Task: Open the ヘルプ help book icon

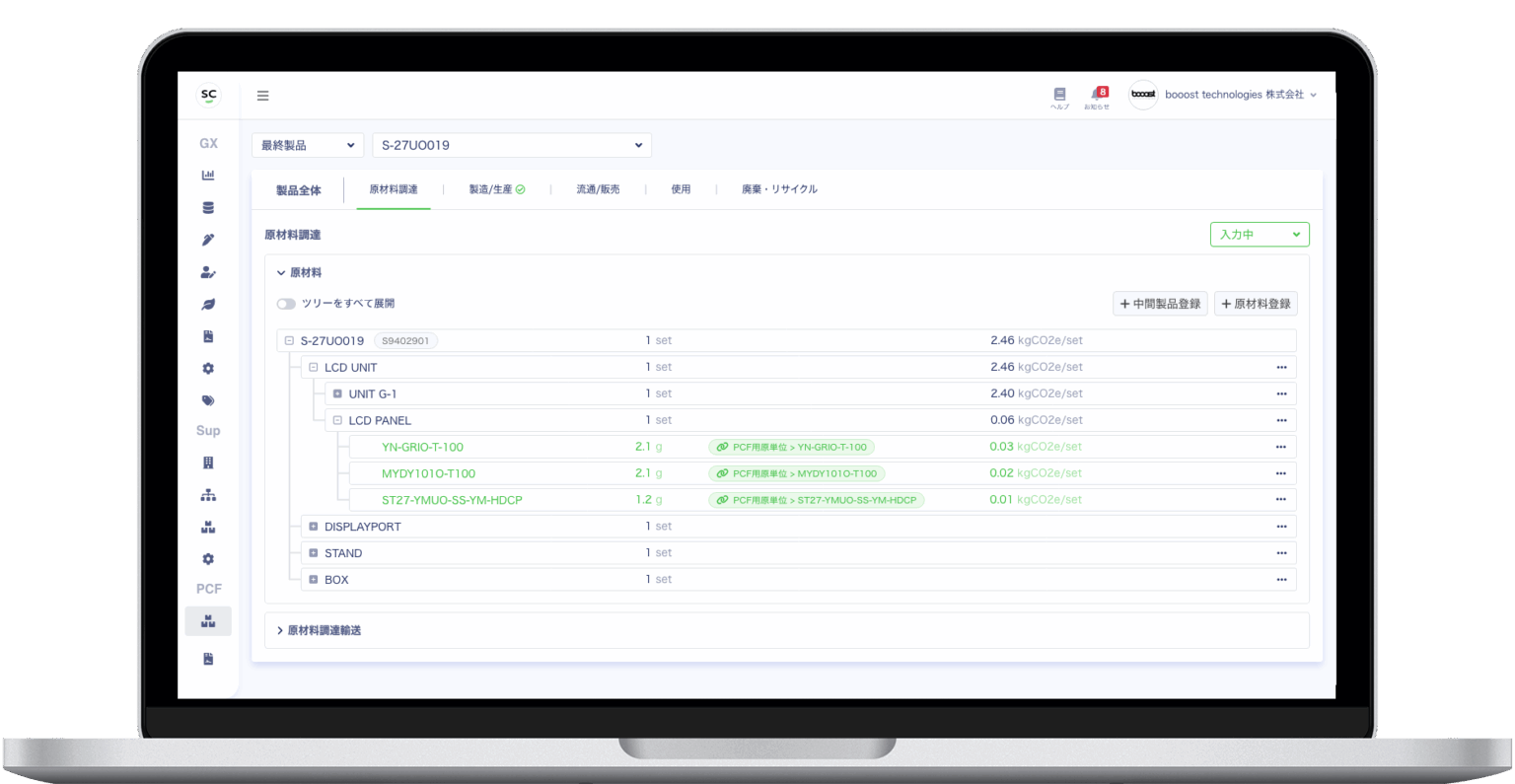Action: coord(1059,95)
